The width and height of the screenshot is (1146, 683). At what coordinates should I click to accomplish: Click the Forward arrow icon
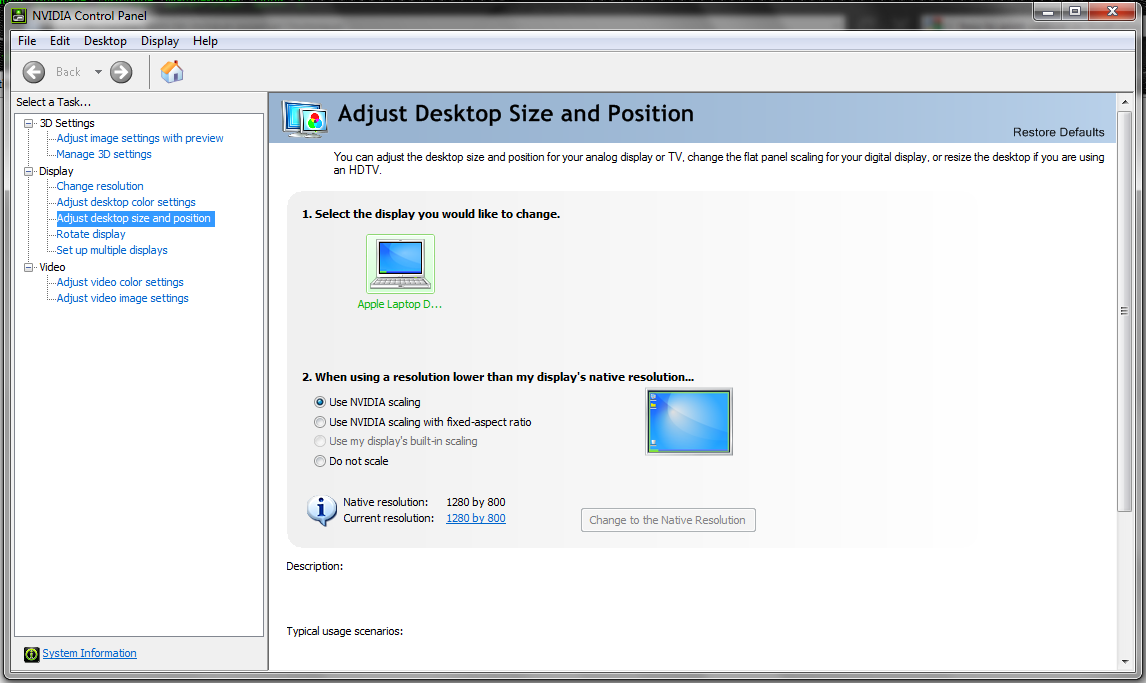click(121, 72)
